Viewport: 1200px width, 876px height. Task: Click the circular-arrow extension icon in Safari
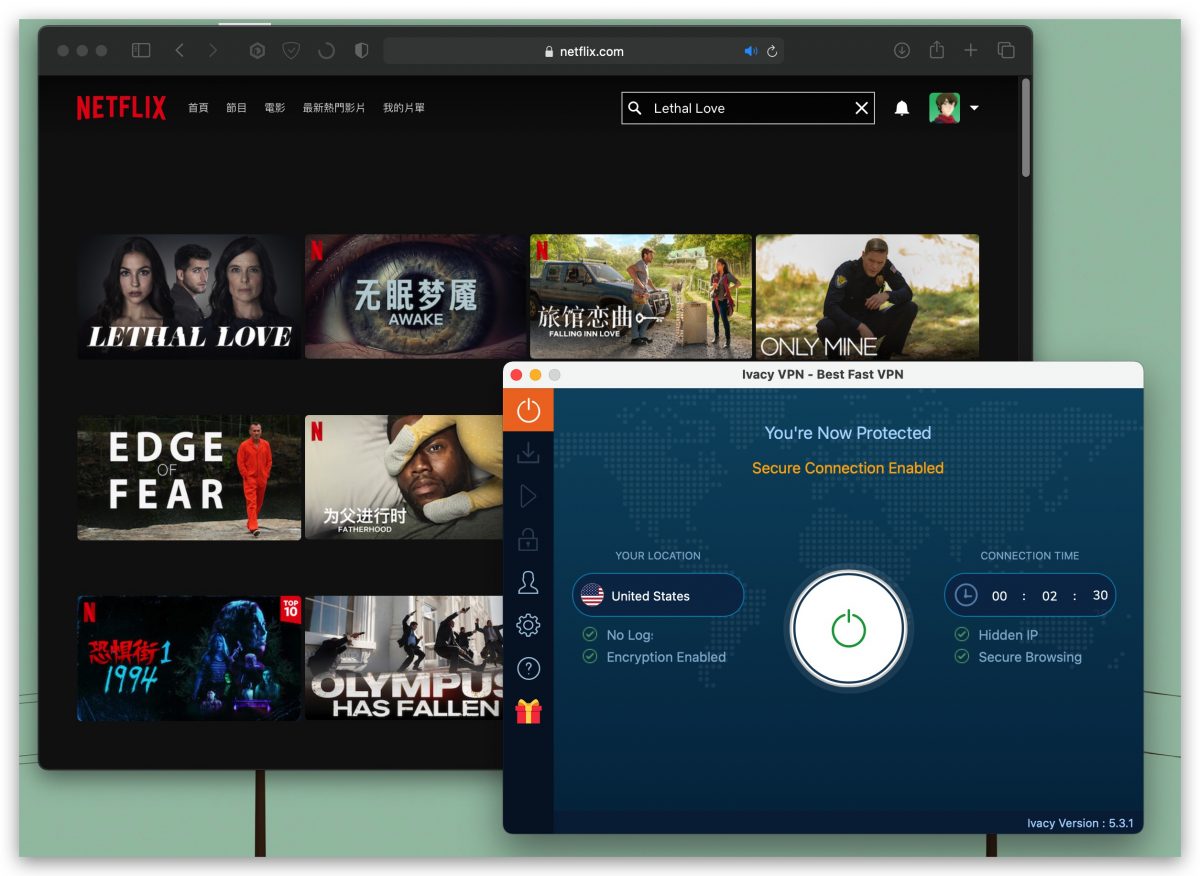point(326,50)
